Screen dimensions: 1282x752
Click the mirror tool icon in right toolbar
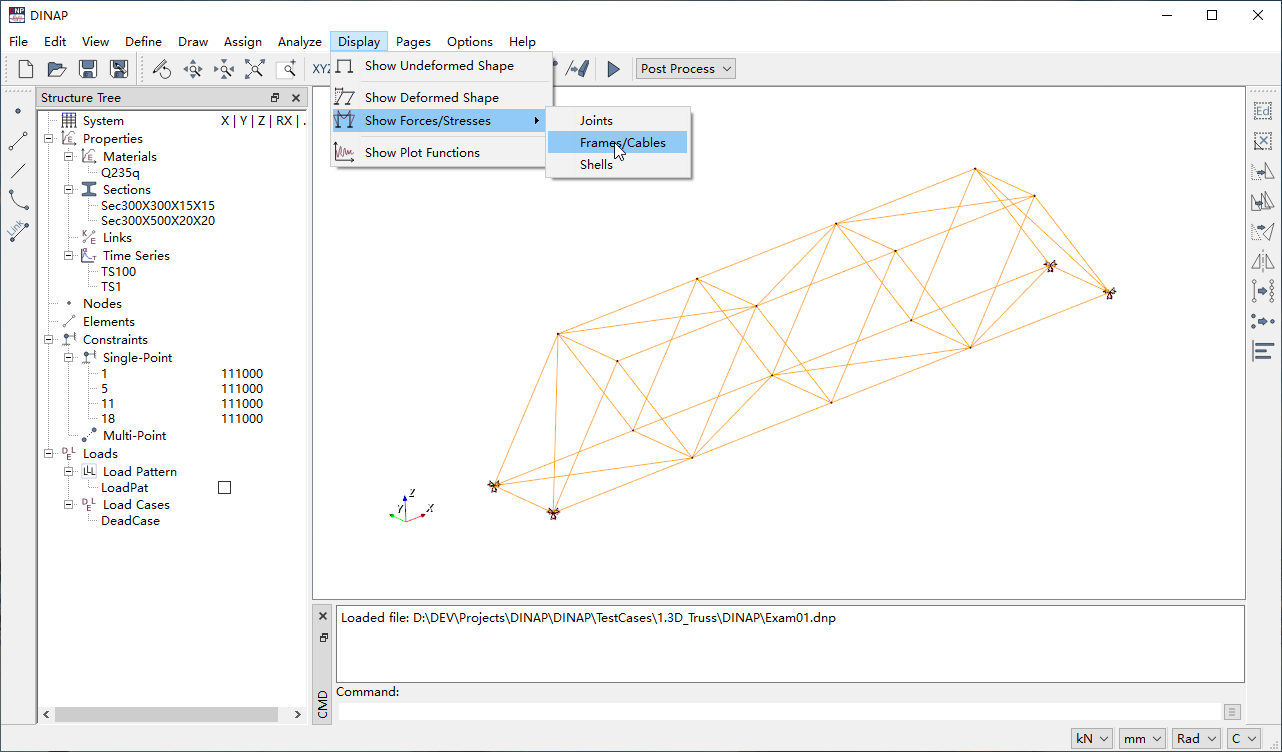pyautogui.click(x=1262, y=262)
